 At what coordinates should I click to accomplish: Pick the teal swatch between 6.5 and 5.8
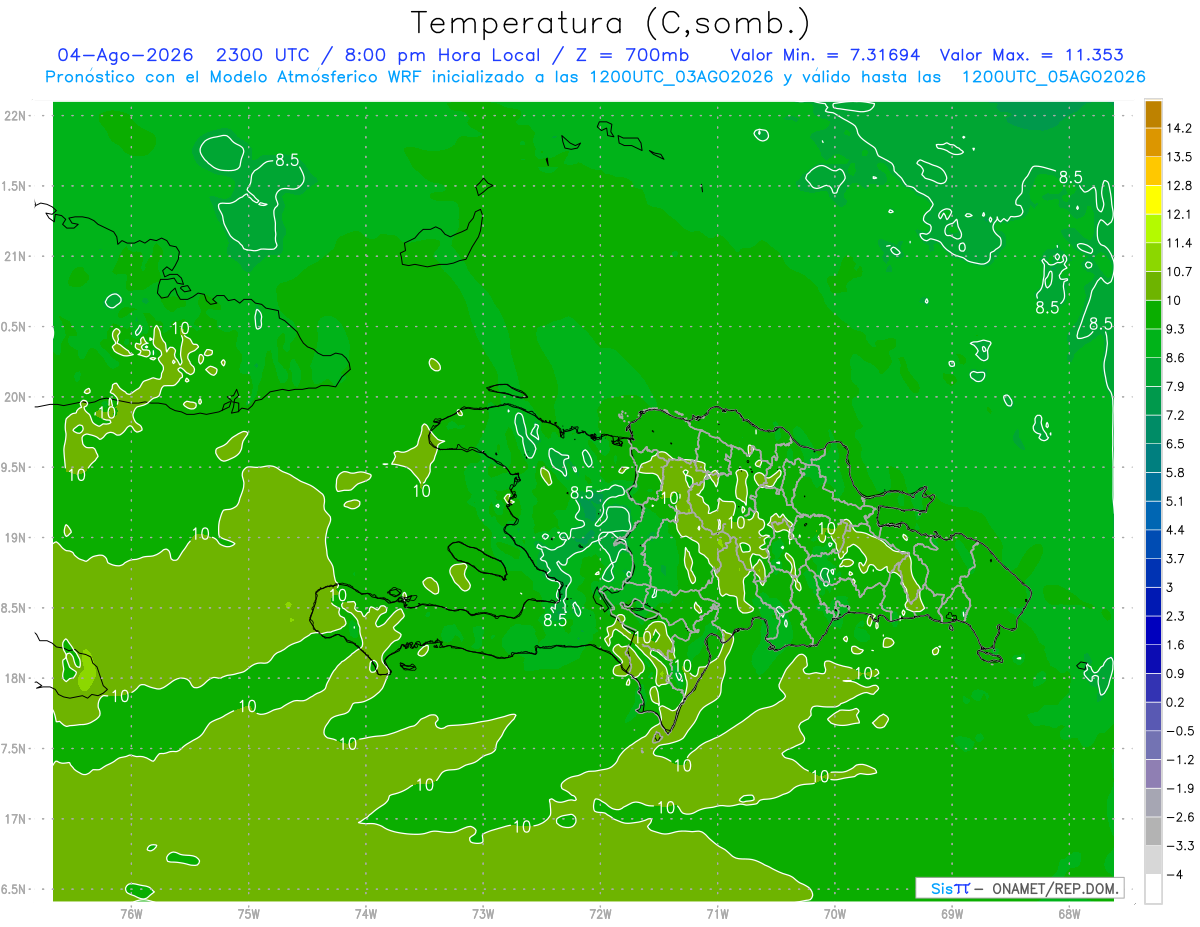(1153, 458)
